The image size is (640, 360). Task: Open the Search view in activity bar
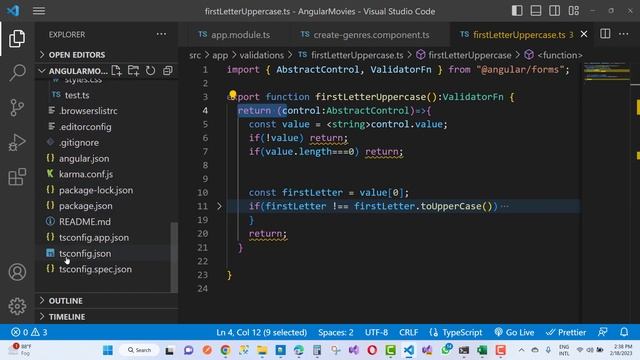17,73
